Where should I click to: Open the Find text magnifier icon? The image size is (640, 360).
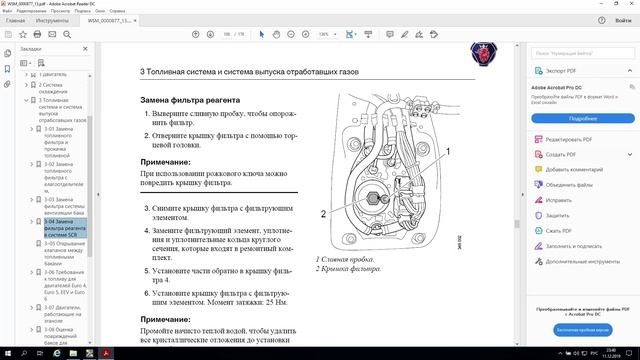(67, 35)
